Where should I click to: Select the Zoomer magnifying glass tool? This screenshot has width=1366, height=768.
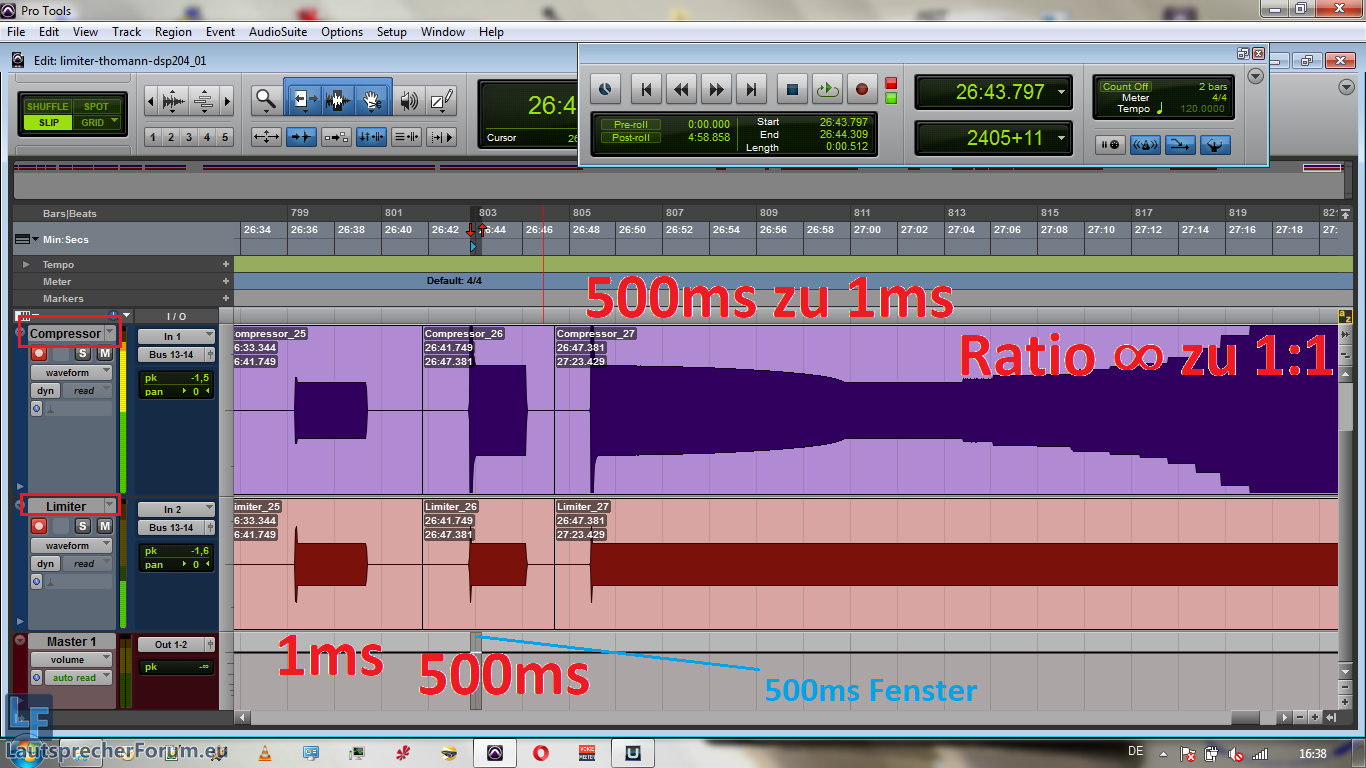pos(265,100)
